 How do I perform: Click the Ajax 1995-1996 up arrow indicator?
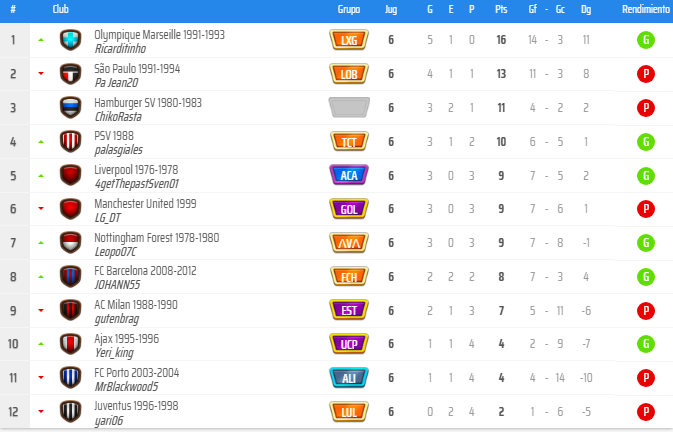tap(41, 343)
